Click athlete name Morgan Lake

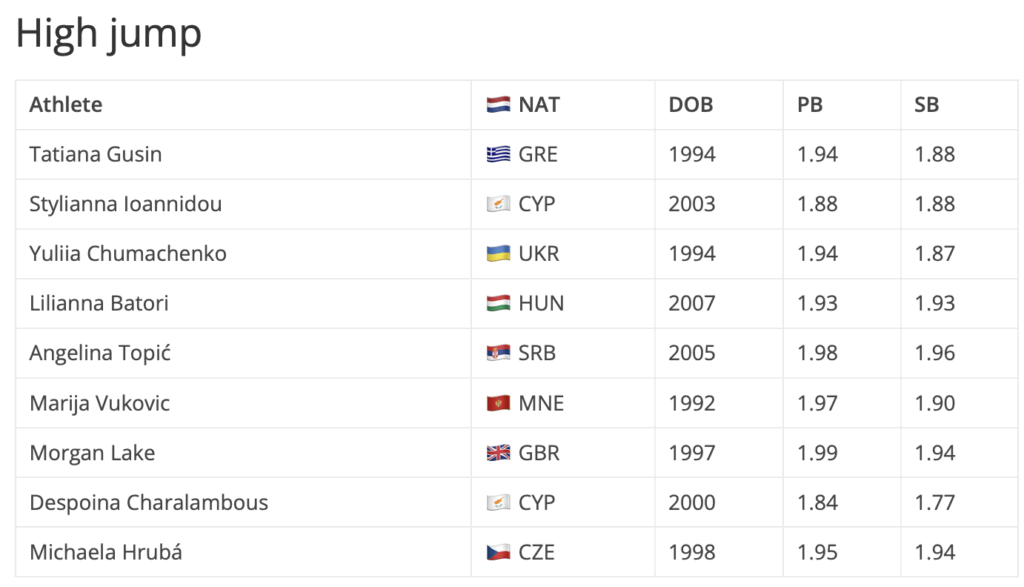click(92, 453)
